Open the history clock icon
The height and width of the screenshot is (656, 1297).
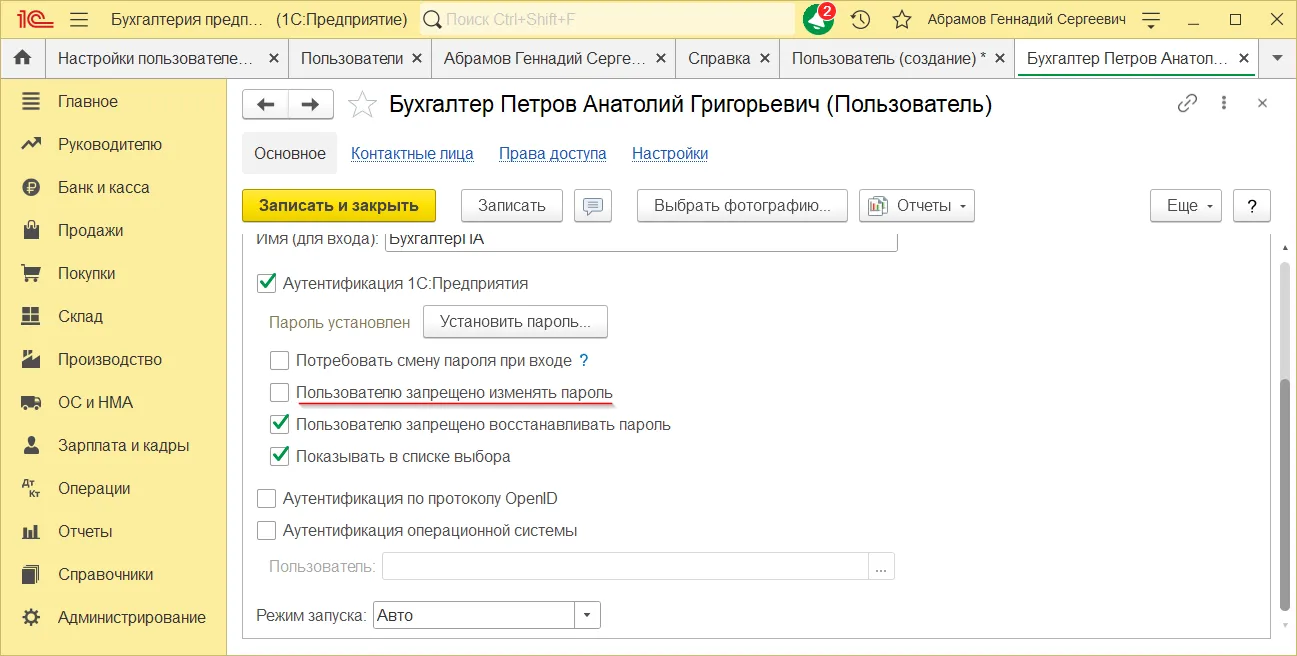click(860, 19)
